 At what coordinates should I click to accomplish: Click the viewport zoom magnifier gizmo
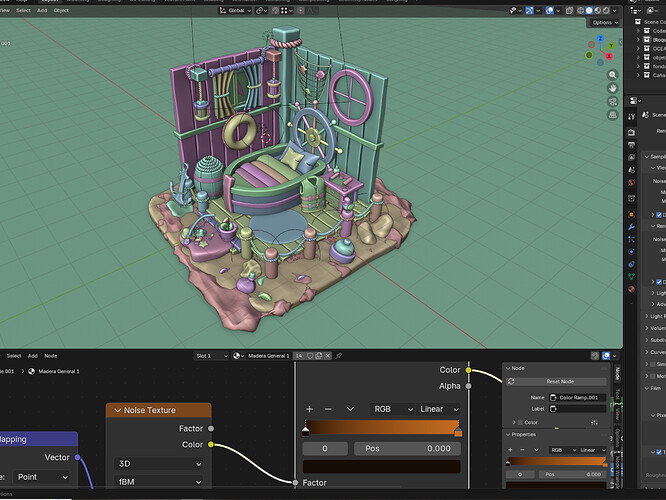pos(612,75)
